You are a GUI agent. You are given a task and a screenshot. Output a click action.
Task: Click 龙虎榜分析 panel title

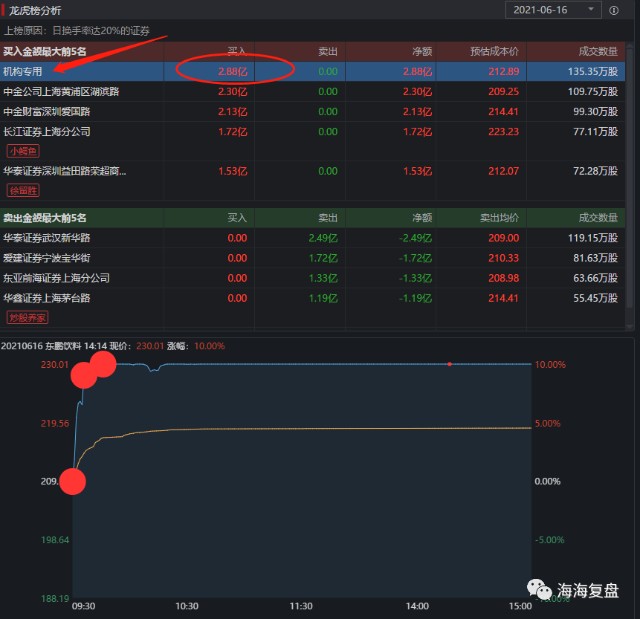35,11
